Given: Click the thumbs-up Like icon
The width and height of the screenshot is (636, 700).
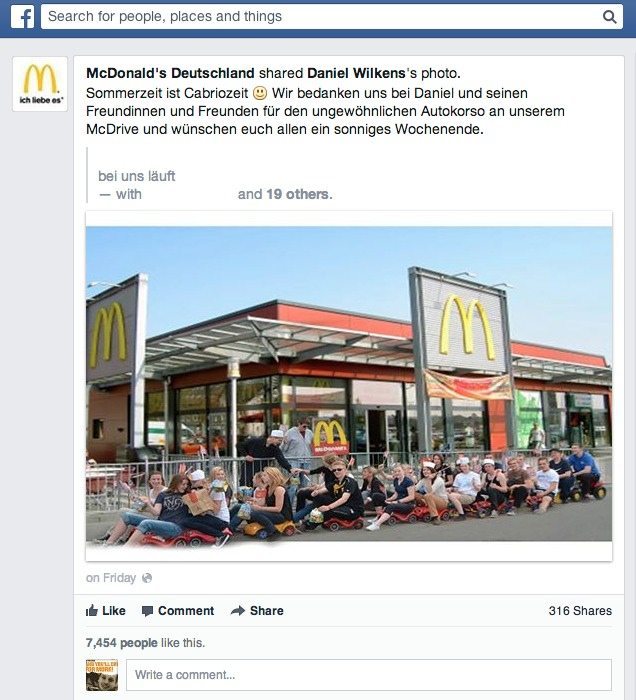Looking at the screenshot, I should click(91, 610).
